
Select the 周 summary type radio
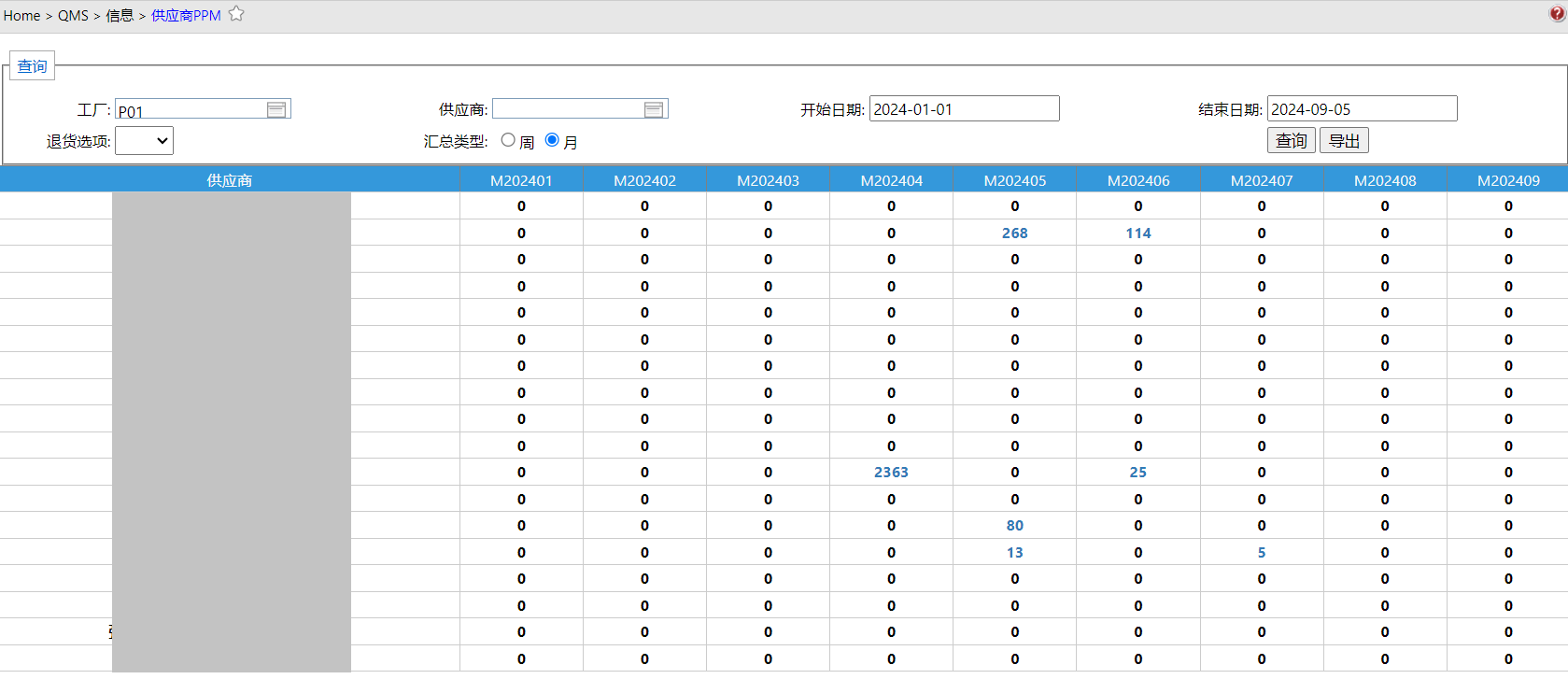pos(508,140)
